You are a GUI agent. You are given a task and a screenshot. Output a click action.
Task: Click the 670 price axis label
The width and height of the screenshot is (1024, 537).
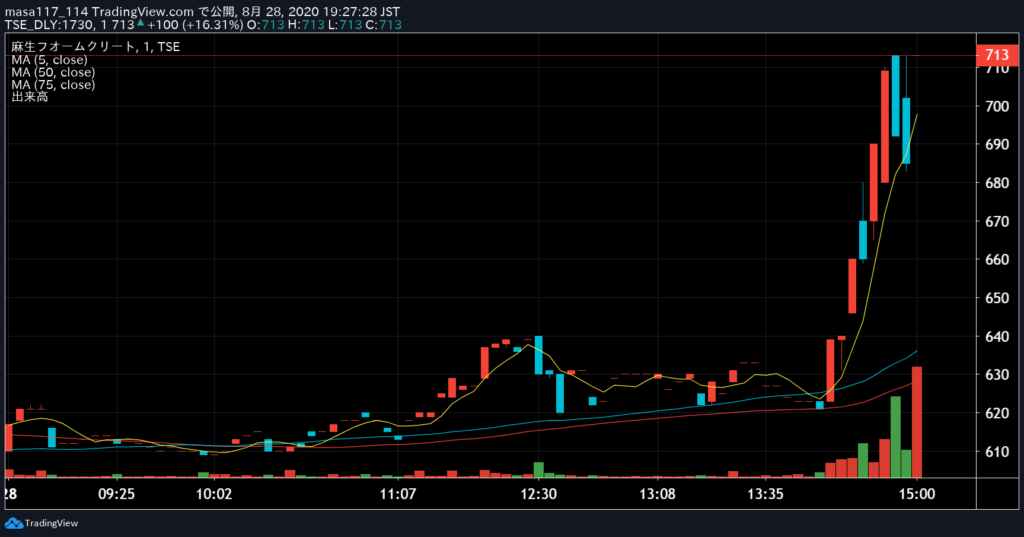click(x=997, y=221)
